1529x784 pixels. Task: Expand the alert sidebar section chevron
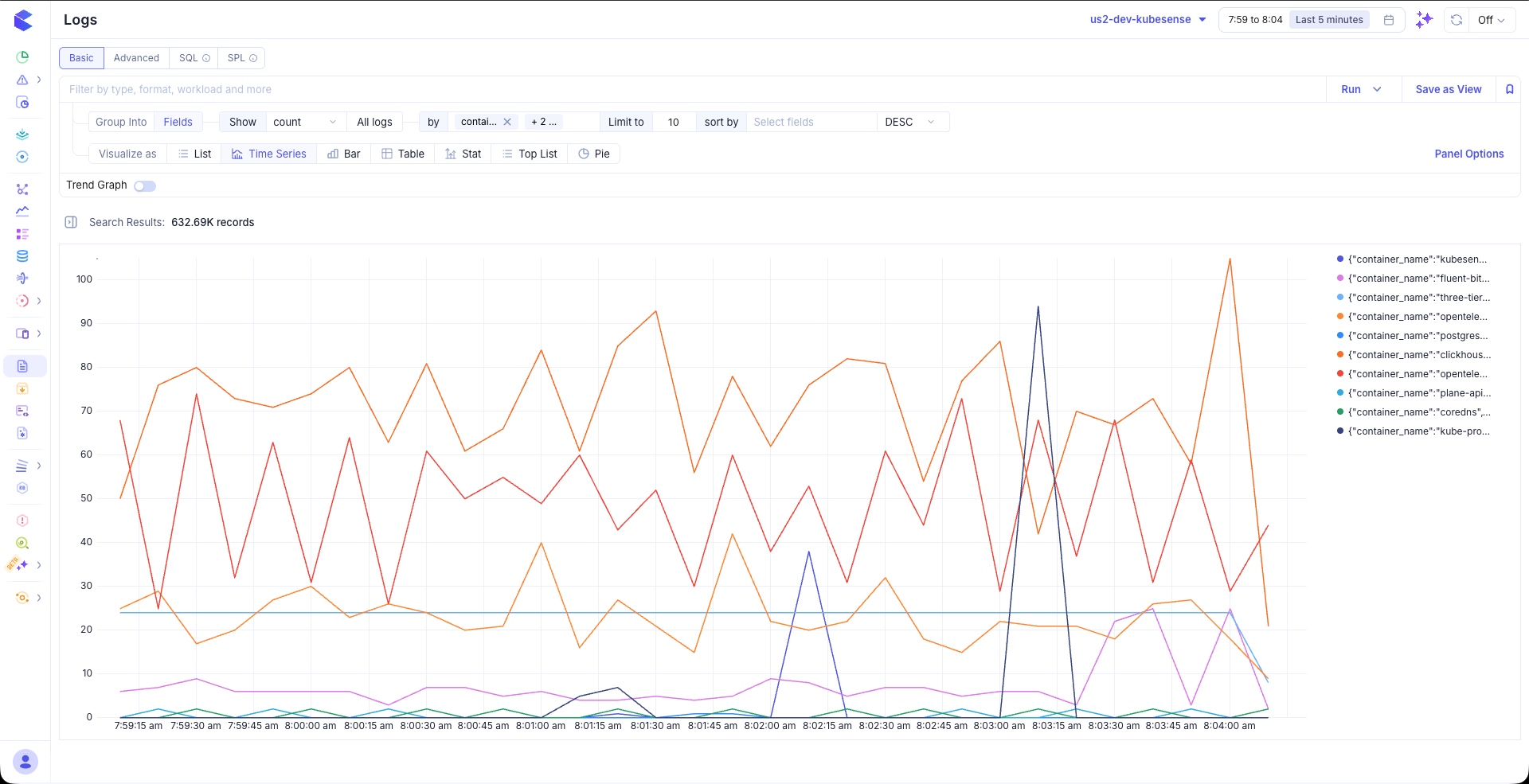(39, 80)
